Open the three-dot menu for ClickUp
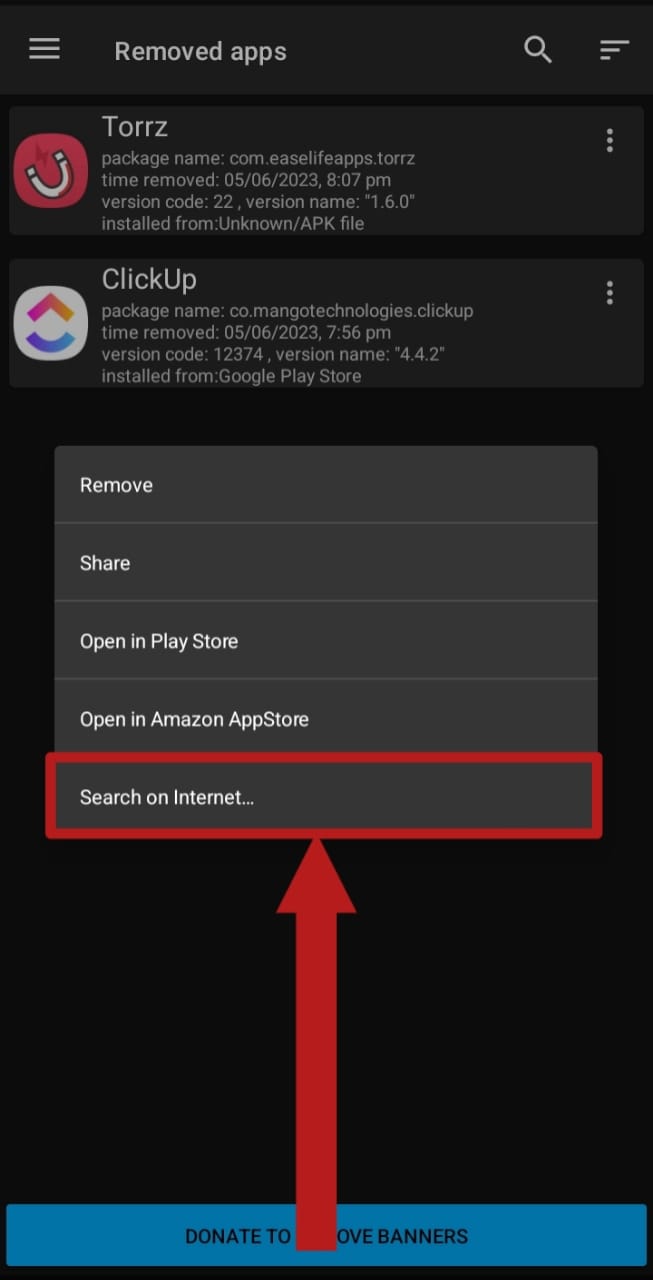 click(609, 293)
